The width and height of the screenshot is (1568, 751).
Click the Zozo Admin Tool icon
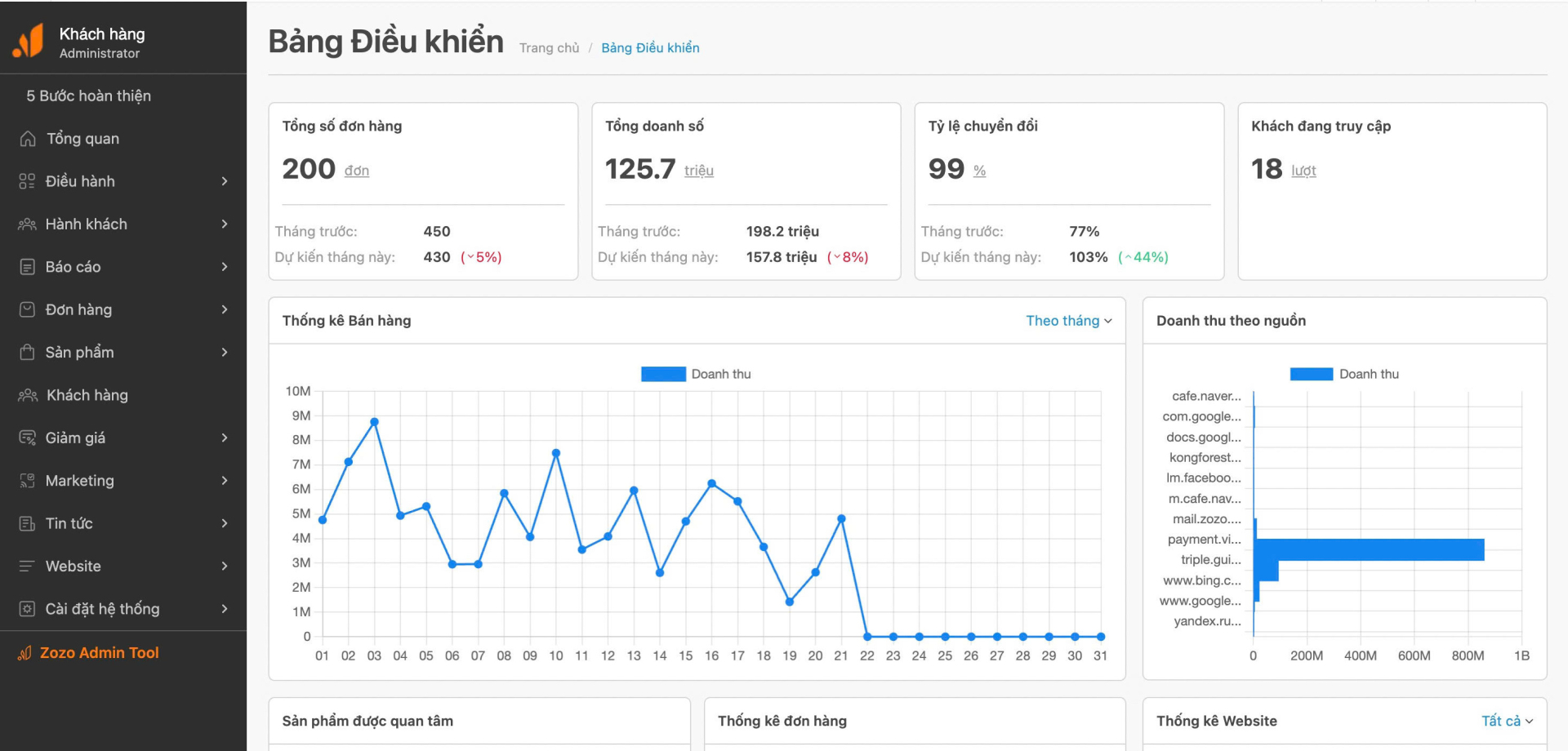click(24, 653)
